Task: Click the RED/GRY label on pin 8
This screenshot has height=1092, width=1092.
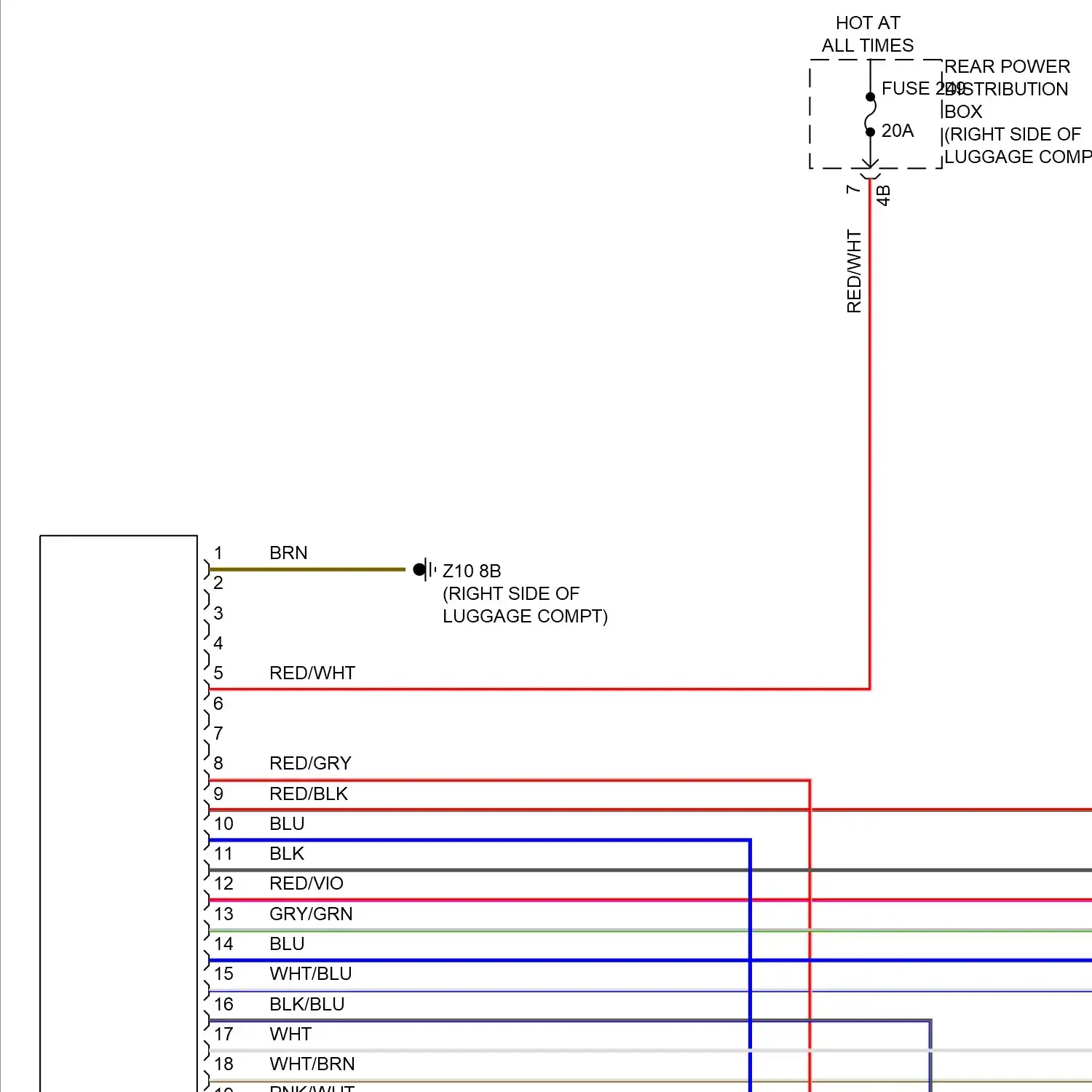Action: point(310,763)
